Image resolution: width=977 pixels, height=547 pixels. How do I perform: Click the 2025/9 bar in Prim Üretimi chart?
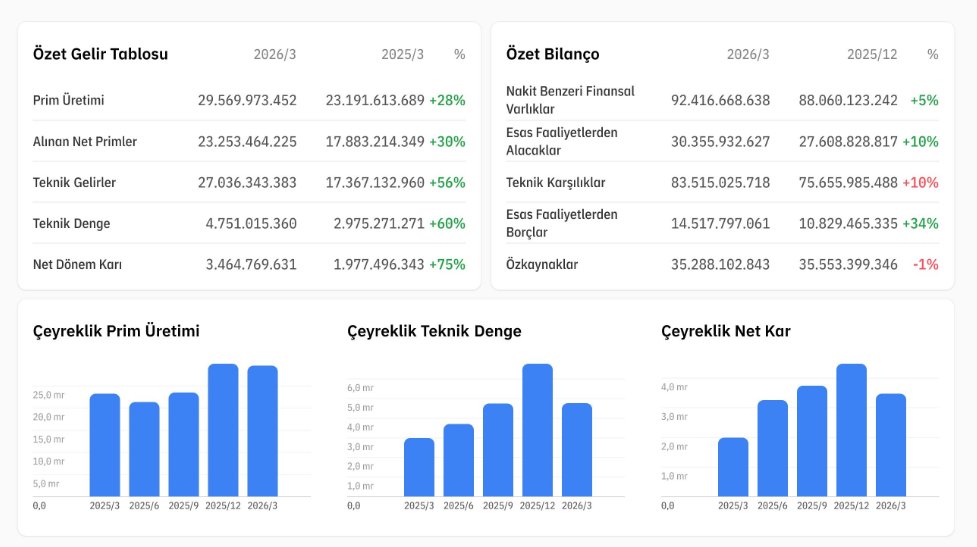[x=184, y=444]
